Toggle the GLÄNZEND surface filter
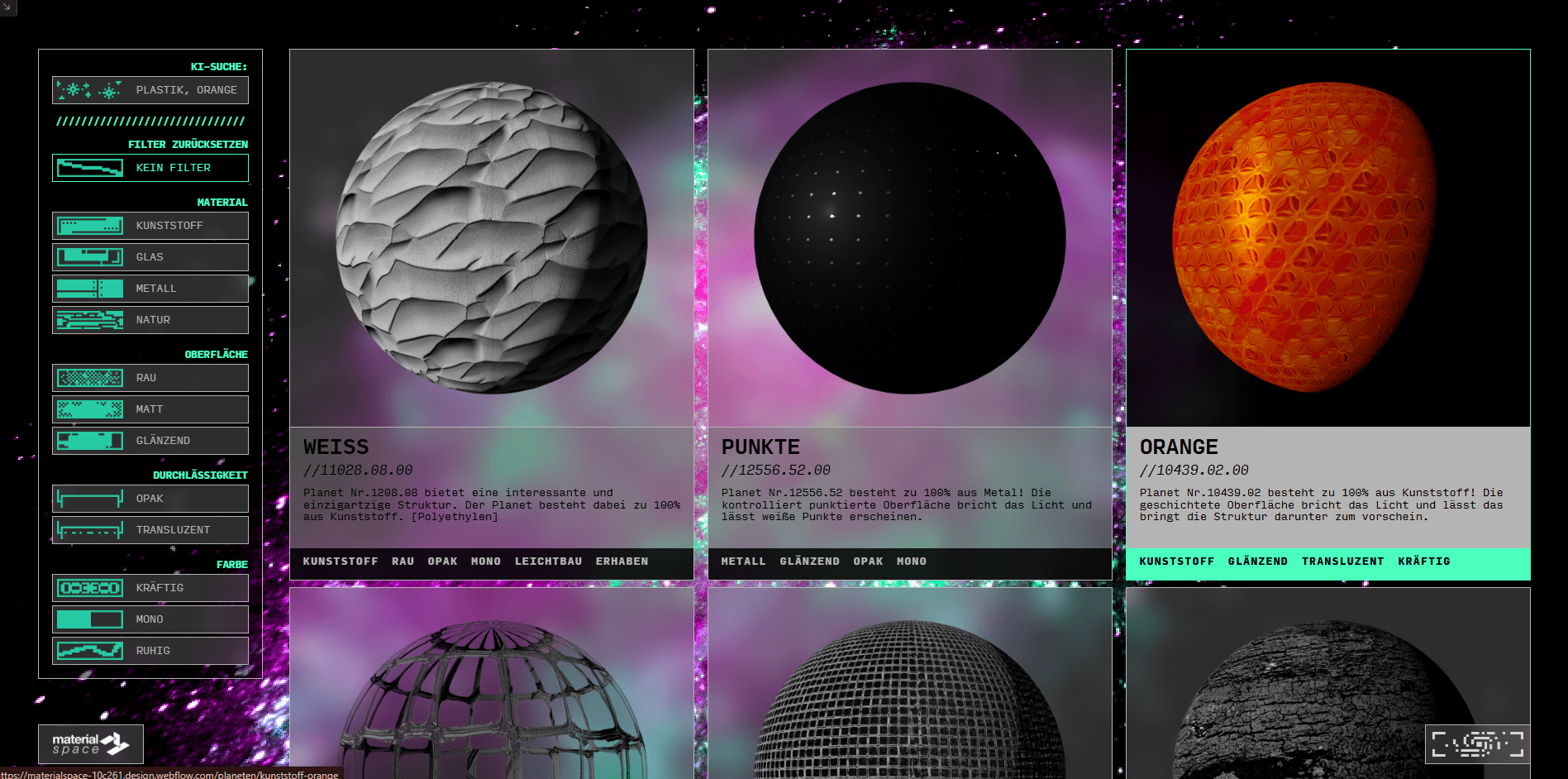1568x779 pixels. click(150, 441)
